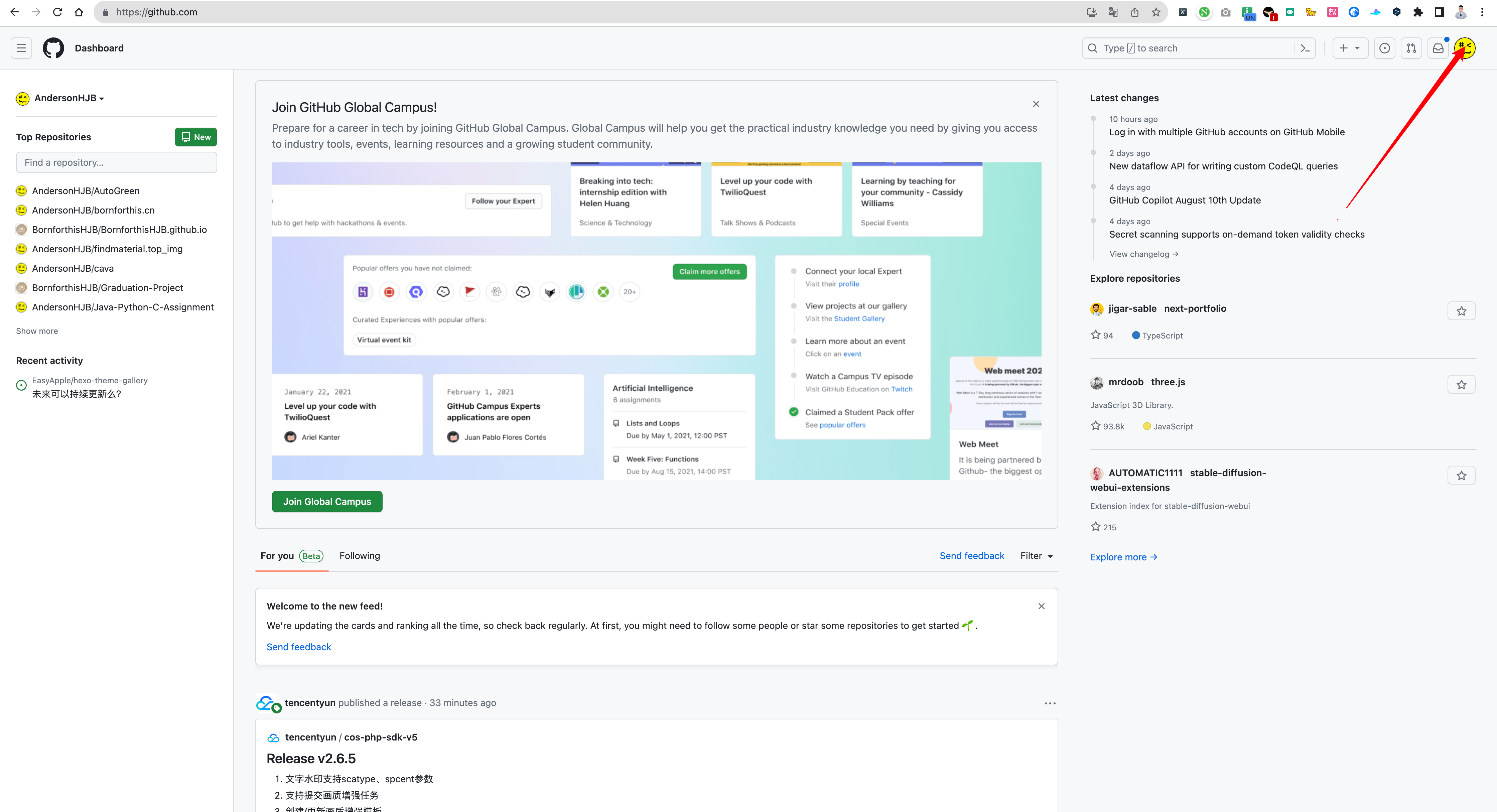Open the next-portfolio repository link
Viewport: 1497px width, 812px height.
[x=1195, y=309]
